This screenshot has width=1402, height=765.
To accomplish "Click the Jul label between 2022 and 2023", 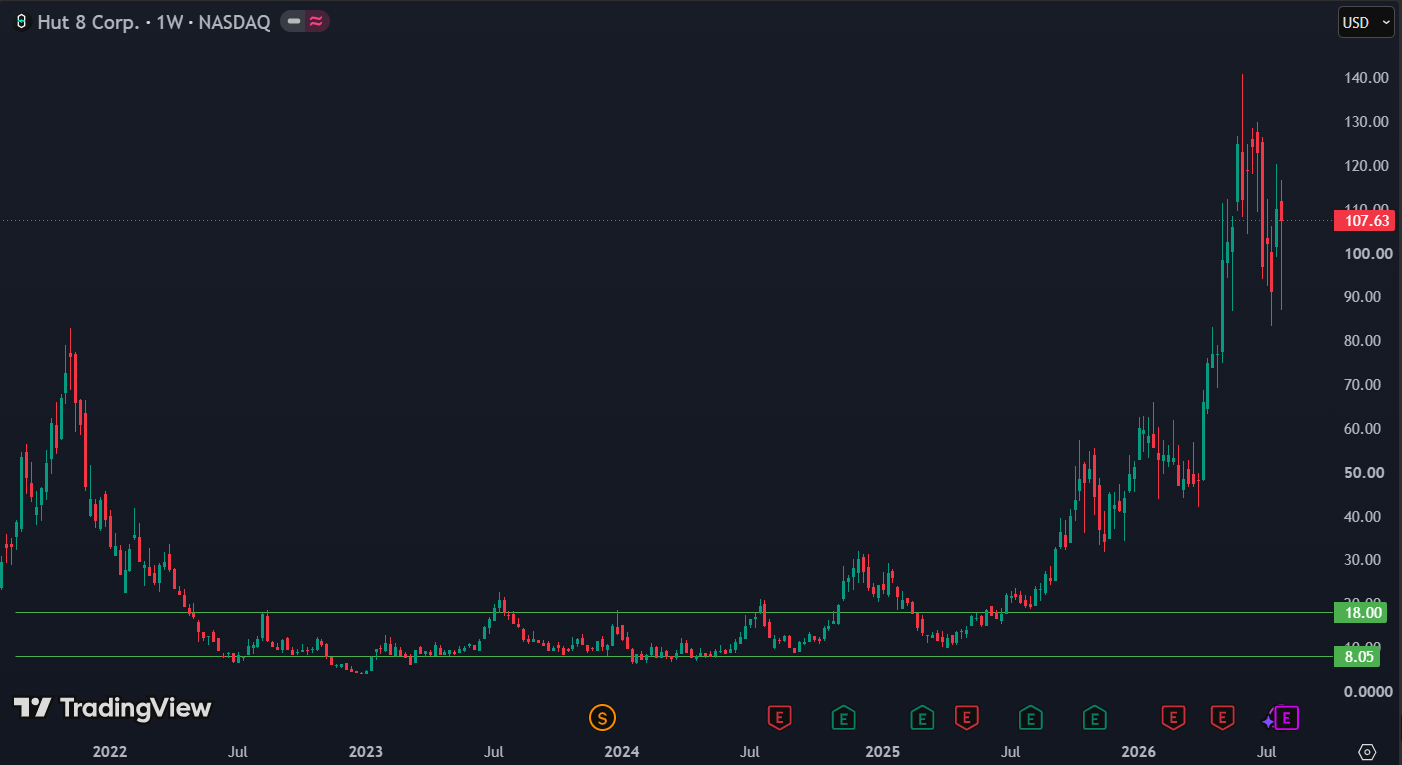I will pos(238,752).
